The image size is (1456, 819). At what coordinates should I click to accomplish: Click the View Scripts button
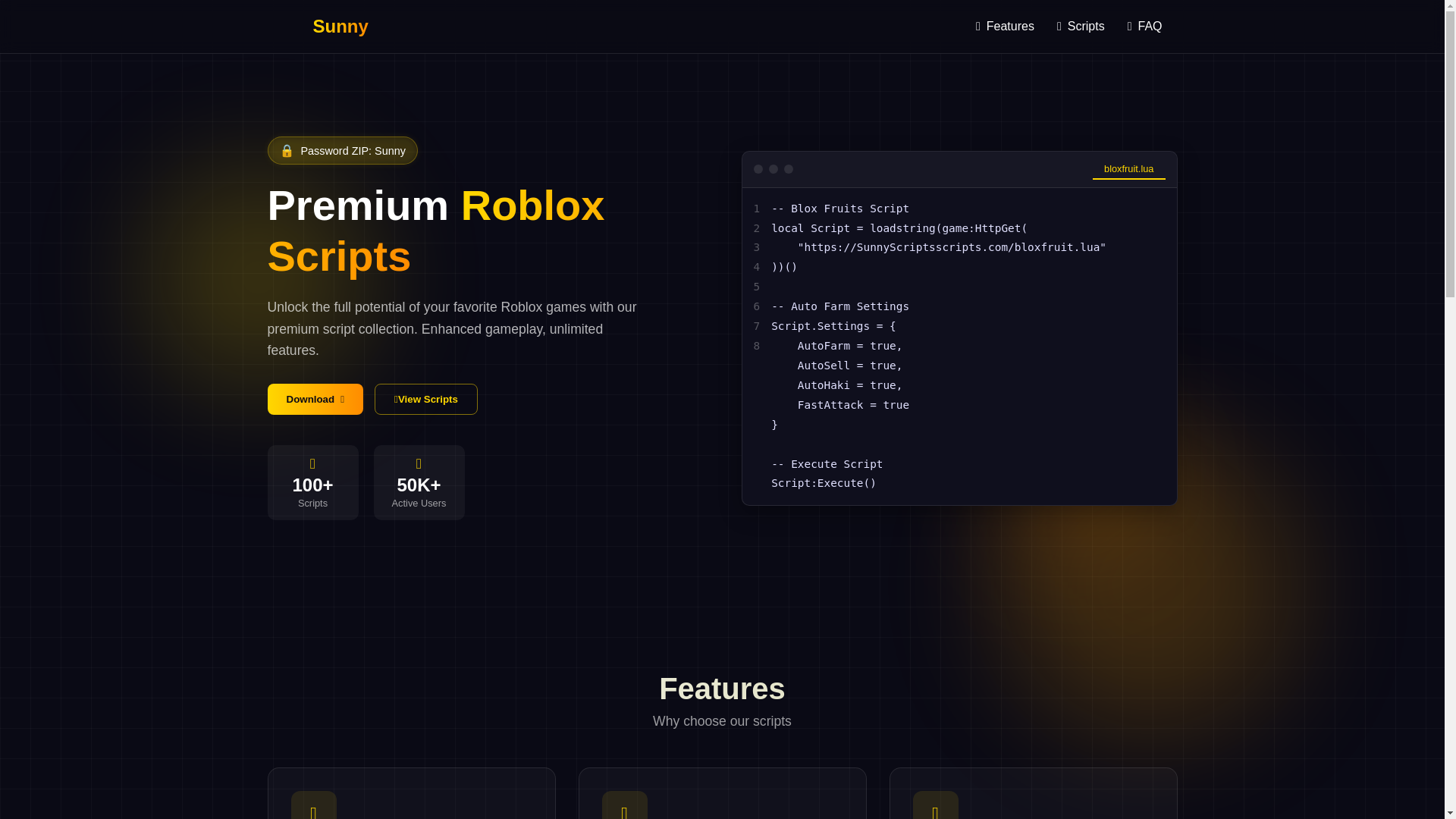coord(425,399)
